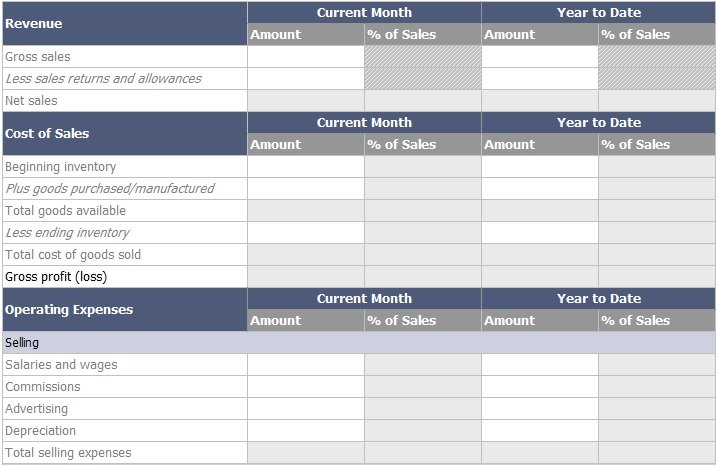Select Net sales Current Month amount cell
Image resolution: width=717 pixels, height=466 pixels.
coord(305,101)
